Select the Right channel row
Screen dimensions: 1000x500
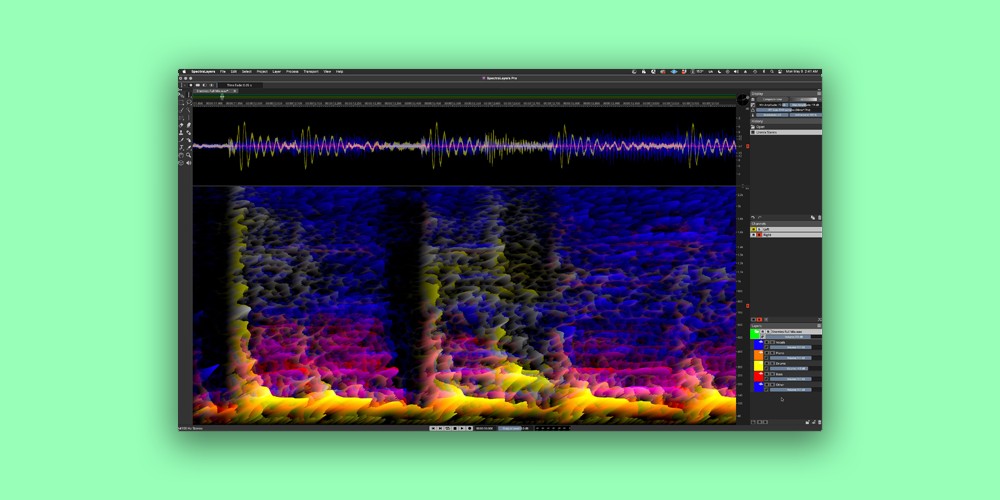pyautogui.click(x=786, y=235)
